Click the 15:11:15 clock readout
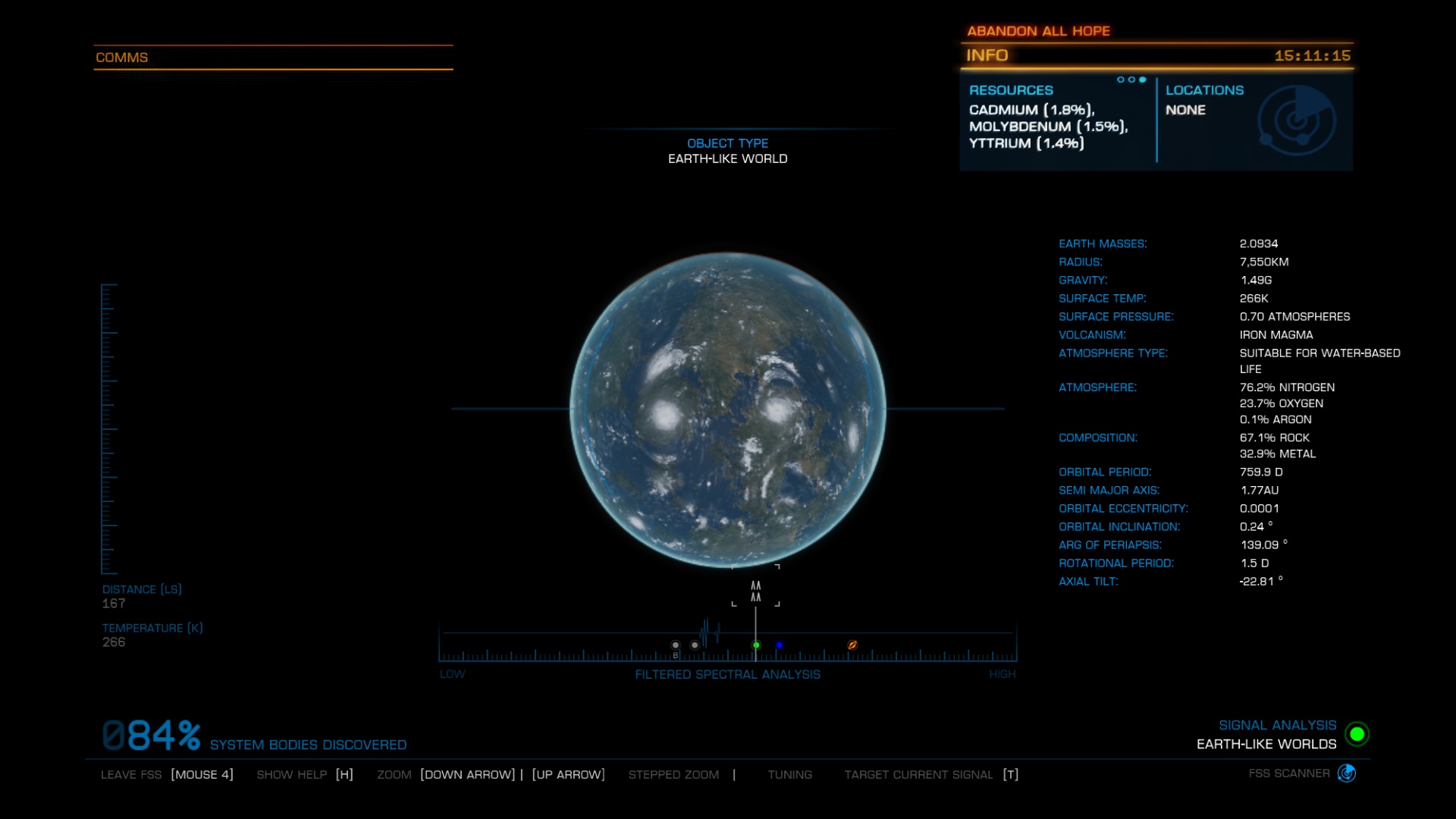The width and height of the screenshot is (1456, 819). tap(1312, 55)
